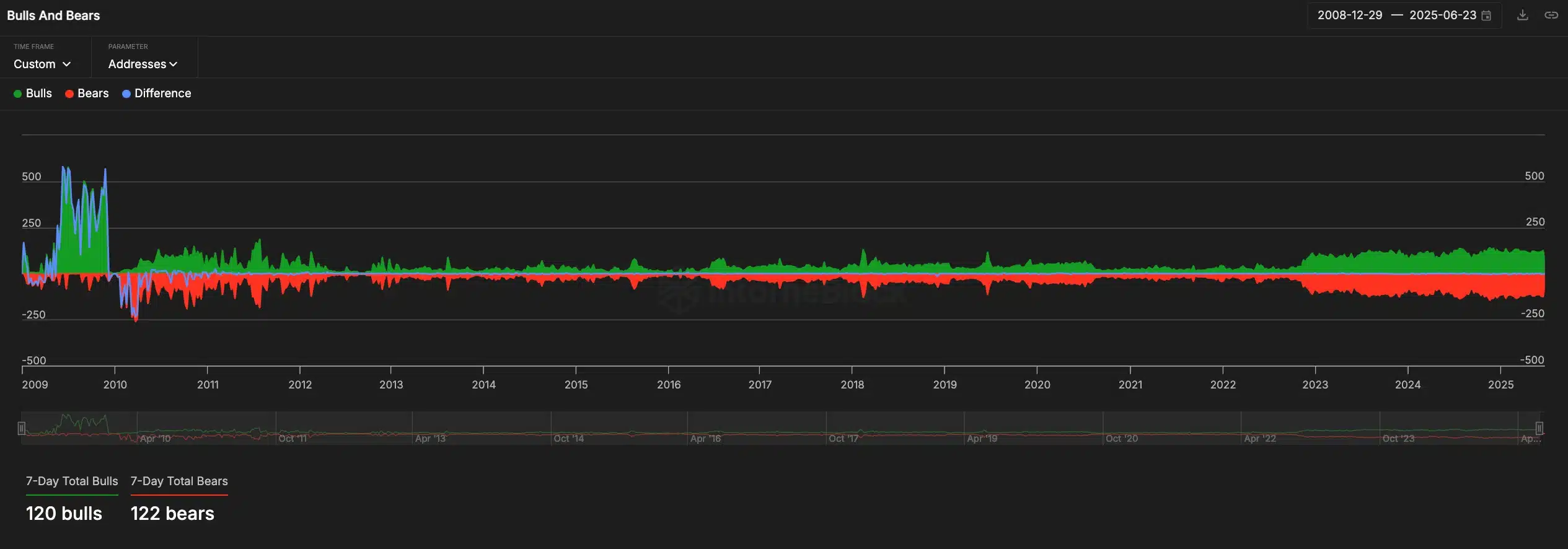Toggle the Bears series in legend
Viewport: 1568px width, 549px height.
(87, 94)
